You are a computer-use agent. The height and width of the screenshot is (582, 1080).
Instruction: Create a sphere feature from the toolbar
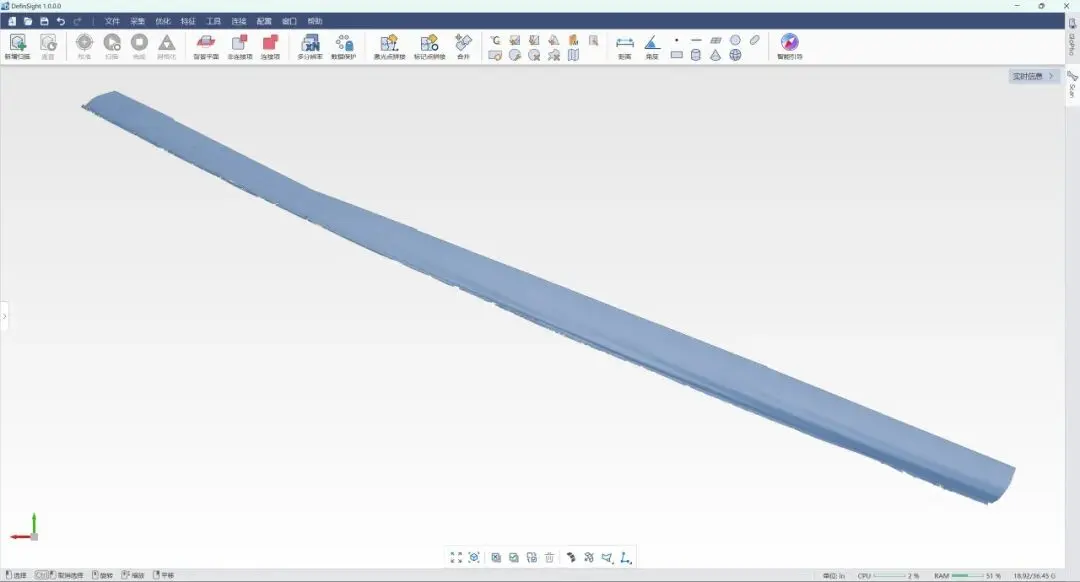[x=735, y=55]
